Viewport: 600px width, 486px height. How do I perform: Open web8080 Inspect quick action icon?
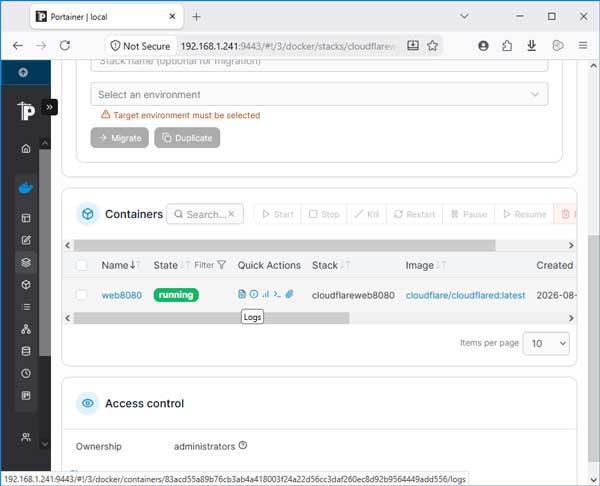tap(254, 294)
